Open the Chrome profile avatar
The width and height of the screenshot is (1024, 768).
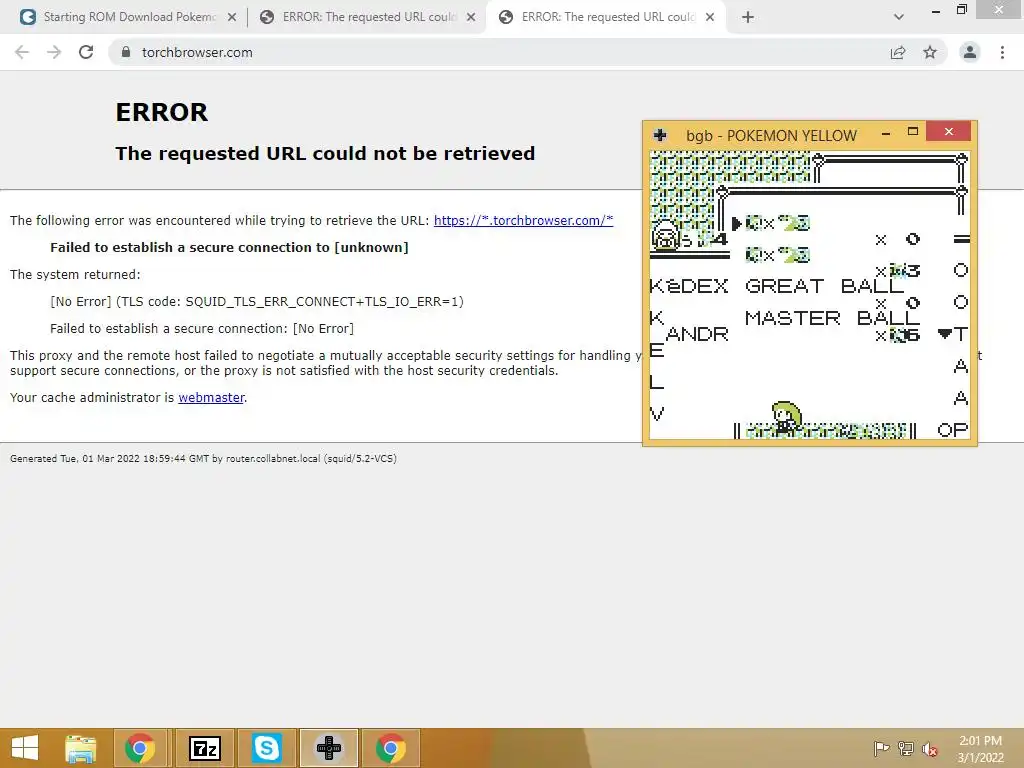pyautogui.click(x=970, y=52)
